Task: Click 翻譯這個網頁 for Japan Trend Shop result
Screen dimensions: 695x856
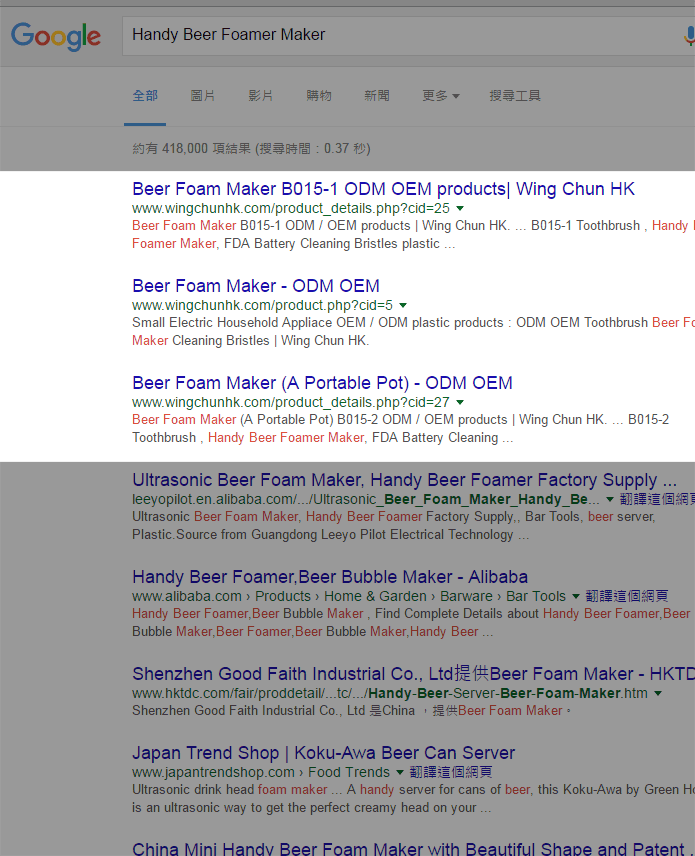Action: tap(450, 772)
